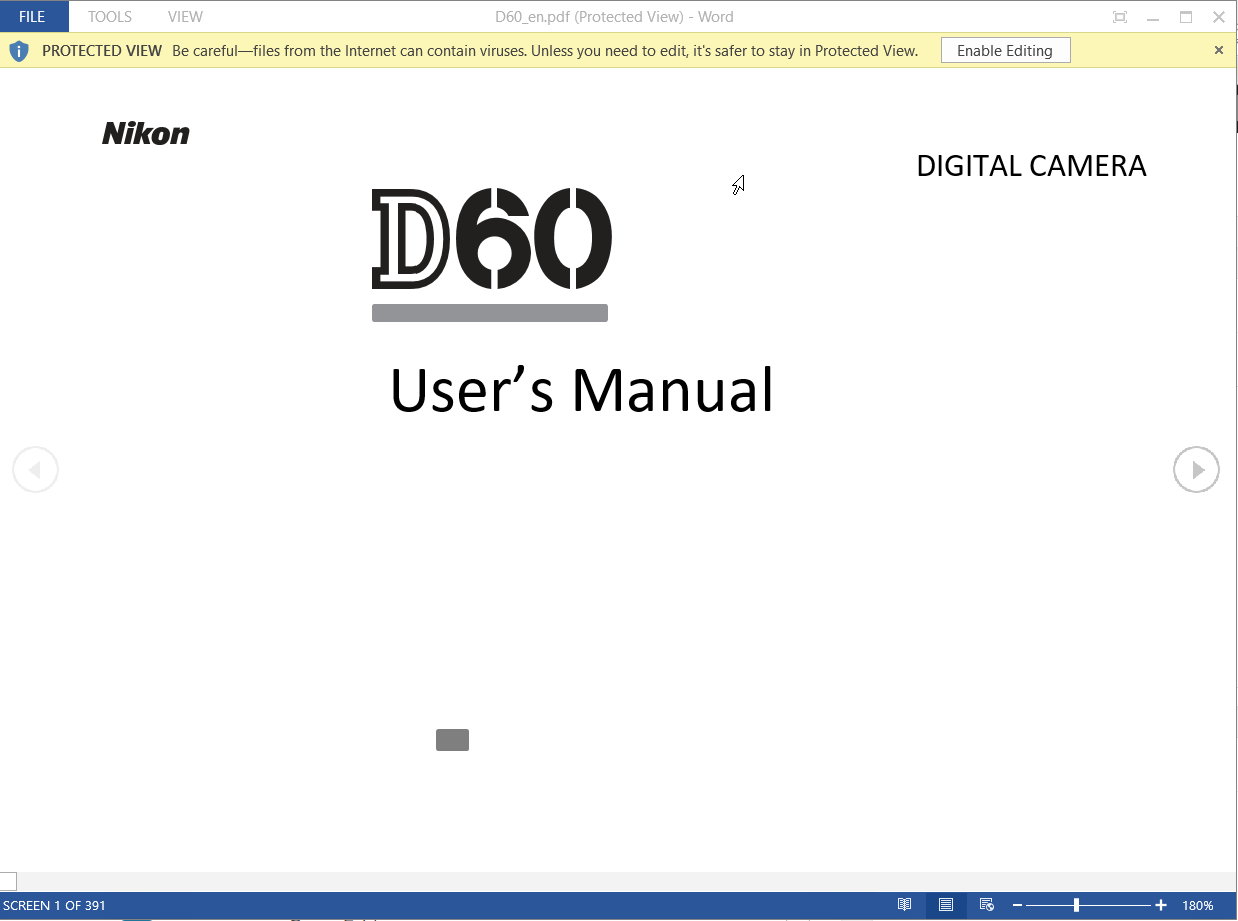The height and width of the screenshot is (921, 1238).
Task: Click the User's Manual title text
Action: click(581, 390)
